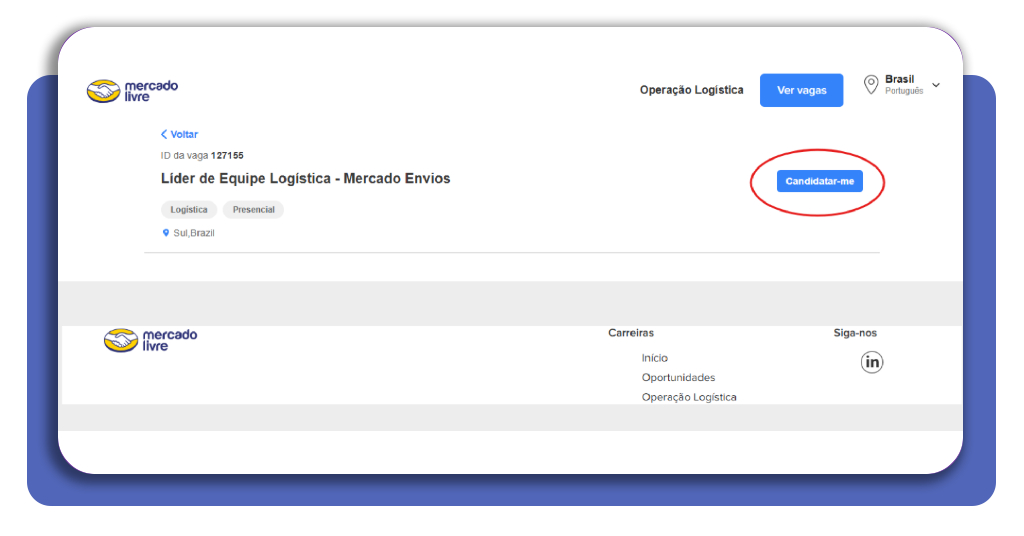Click the Carreiras footer heading
This screenshot has height=536, width=1024.
coord(631,333)
